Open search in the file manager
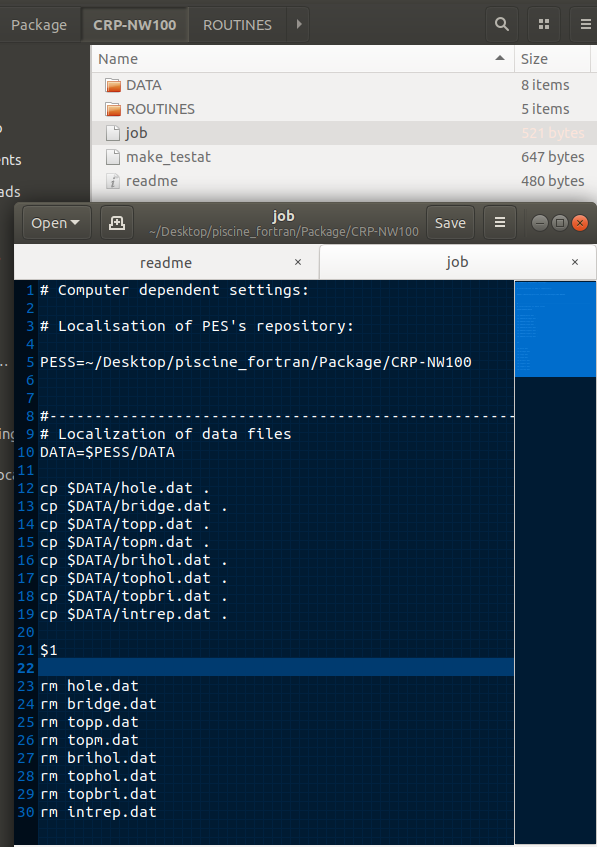 (501, 23)
